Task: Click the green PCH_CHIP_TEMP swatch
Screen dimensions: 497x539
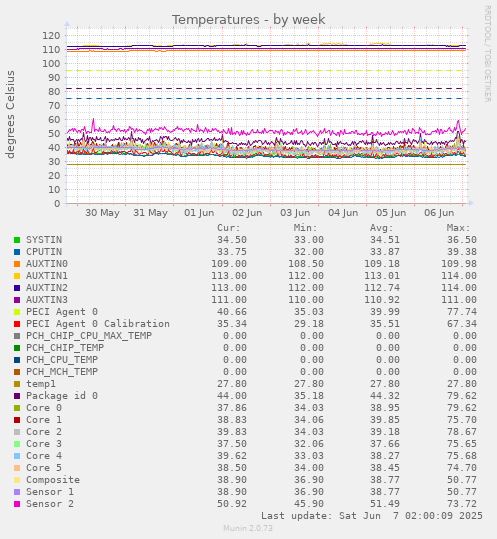Action: tap(17, 348)
